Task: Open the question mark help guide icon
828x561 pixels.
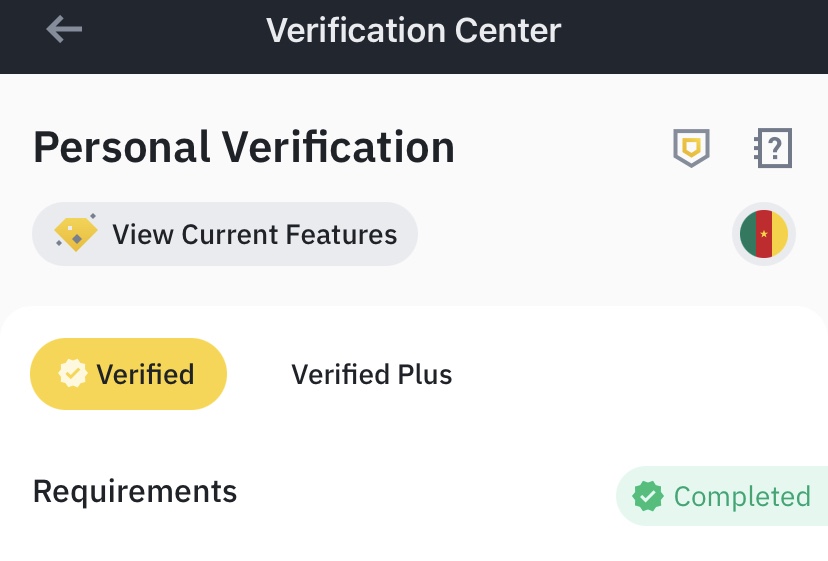Action: (x=772, y=149)
